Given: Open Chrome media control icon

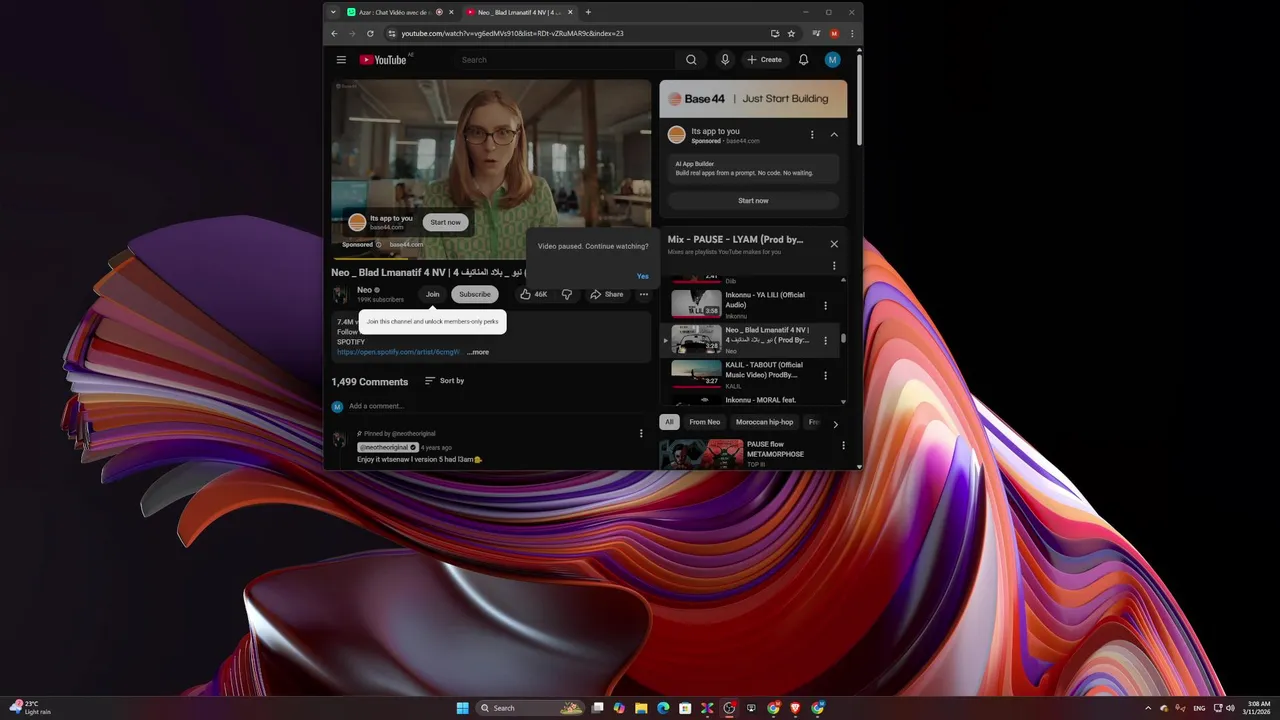Looking at the screenshot, I should (816, 33).
